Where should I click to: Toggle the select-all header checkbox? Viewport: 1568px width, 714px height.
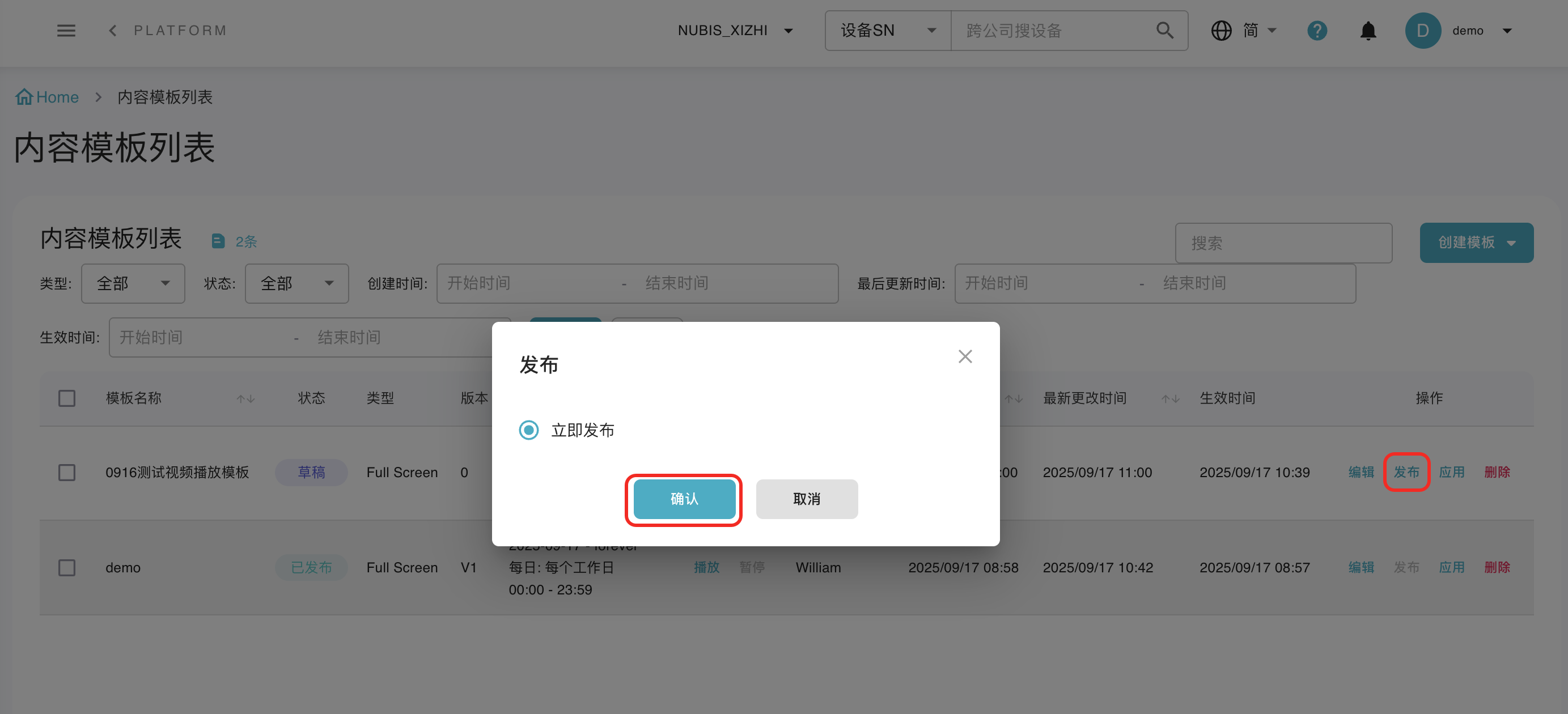tap(67, 399)
